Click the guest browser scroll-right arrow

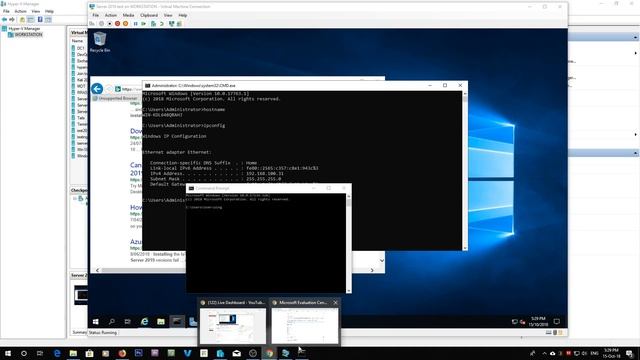372,270
